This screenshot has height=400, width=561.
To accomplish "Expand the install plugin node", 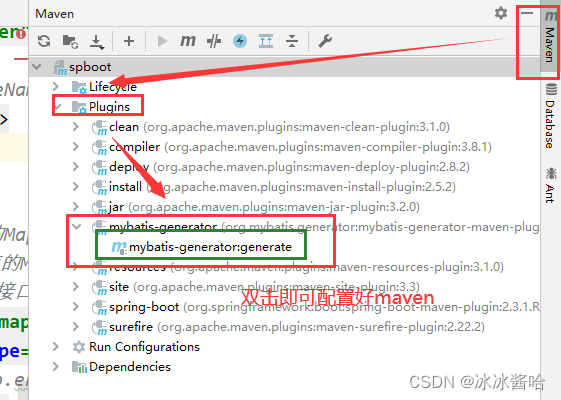I will [75, 187].
